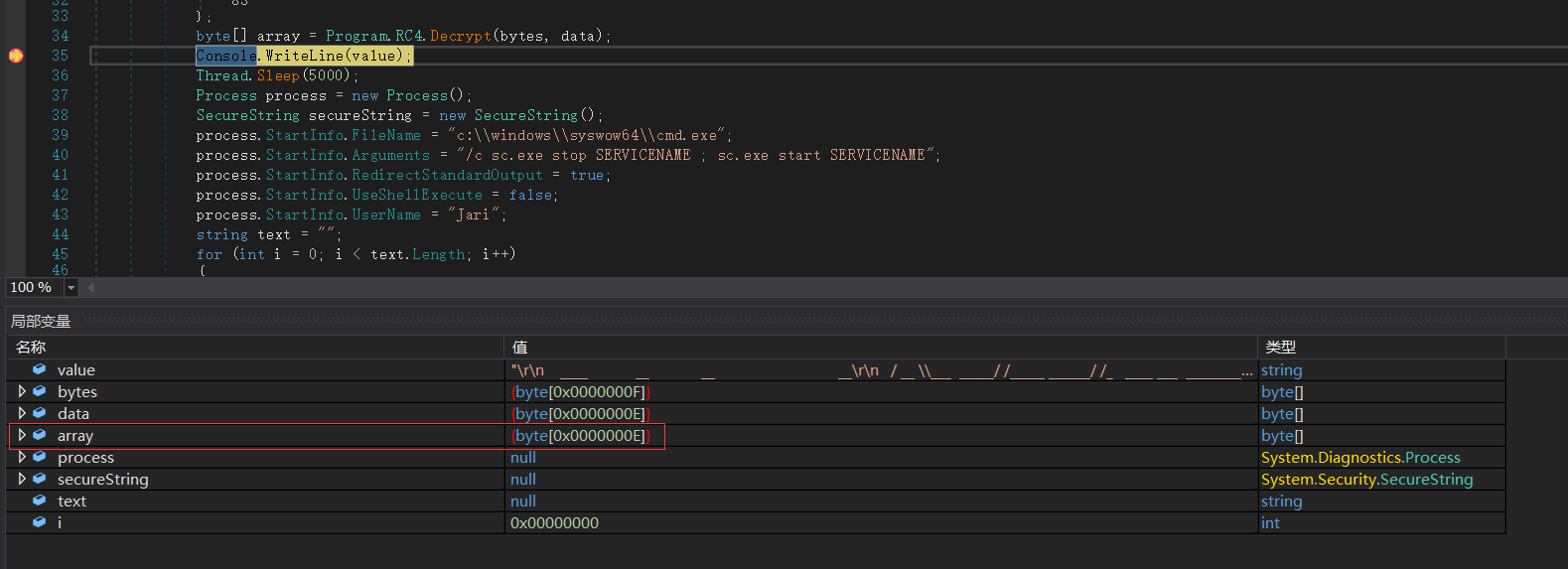Screen dimensions: 1568x569
Task: Toggle the breakpoint on line 35
Action: (x=16, y=56)
